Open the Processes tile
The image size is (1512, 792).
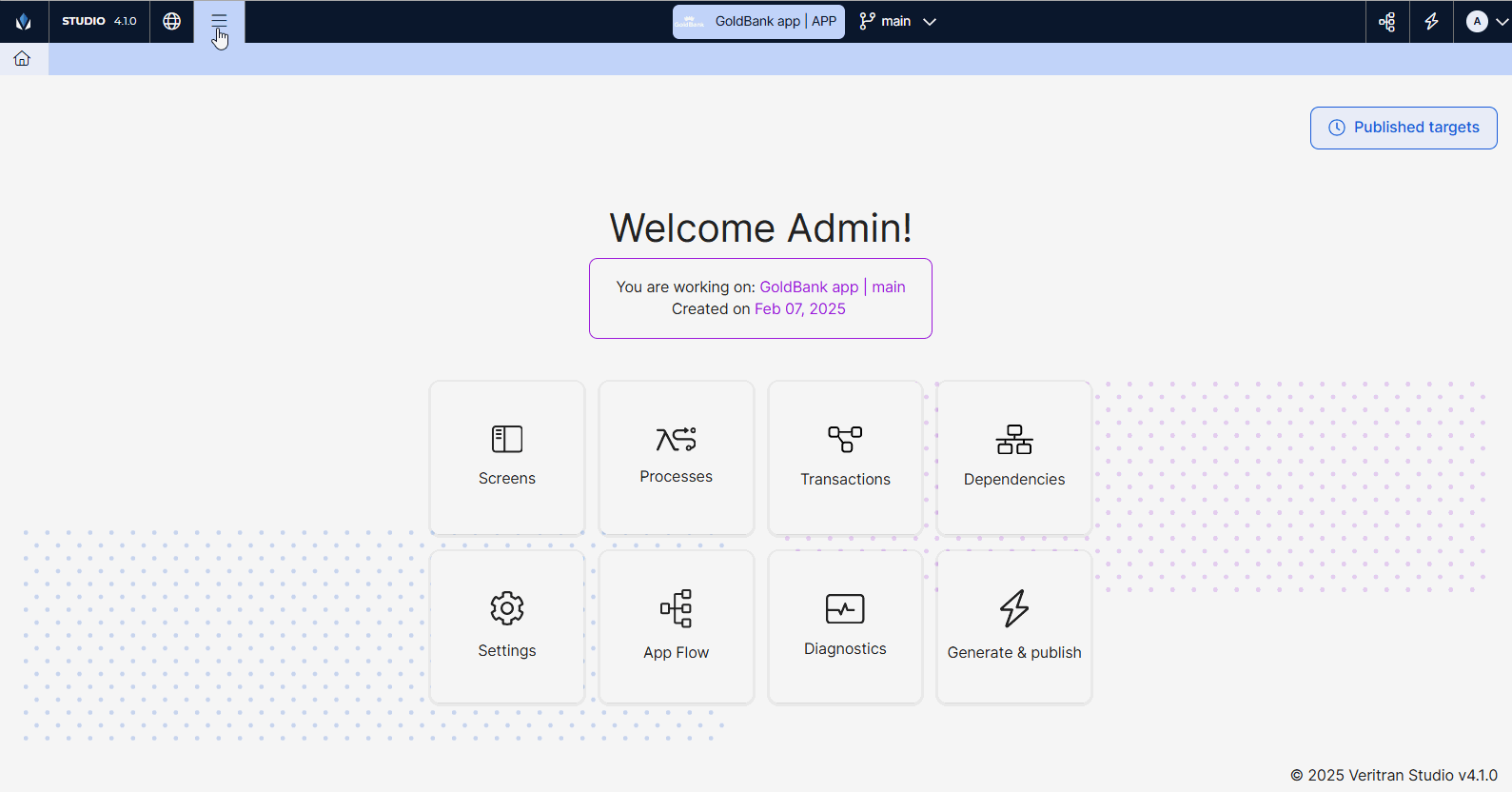pyautogui.click(x=677, y=458)
